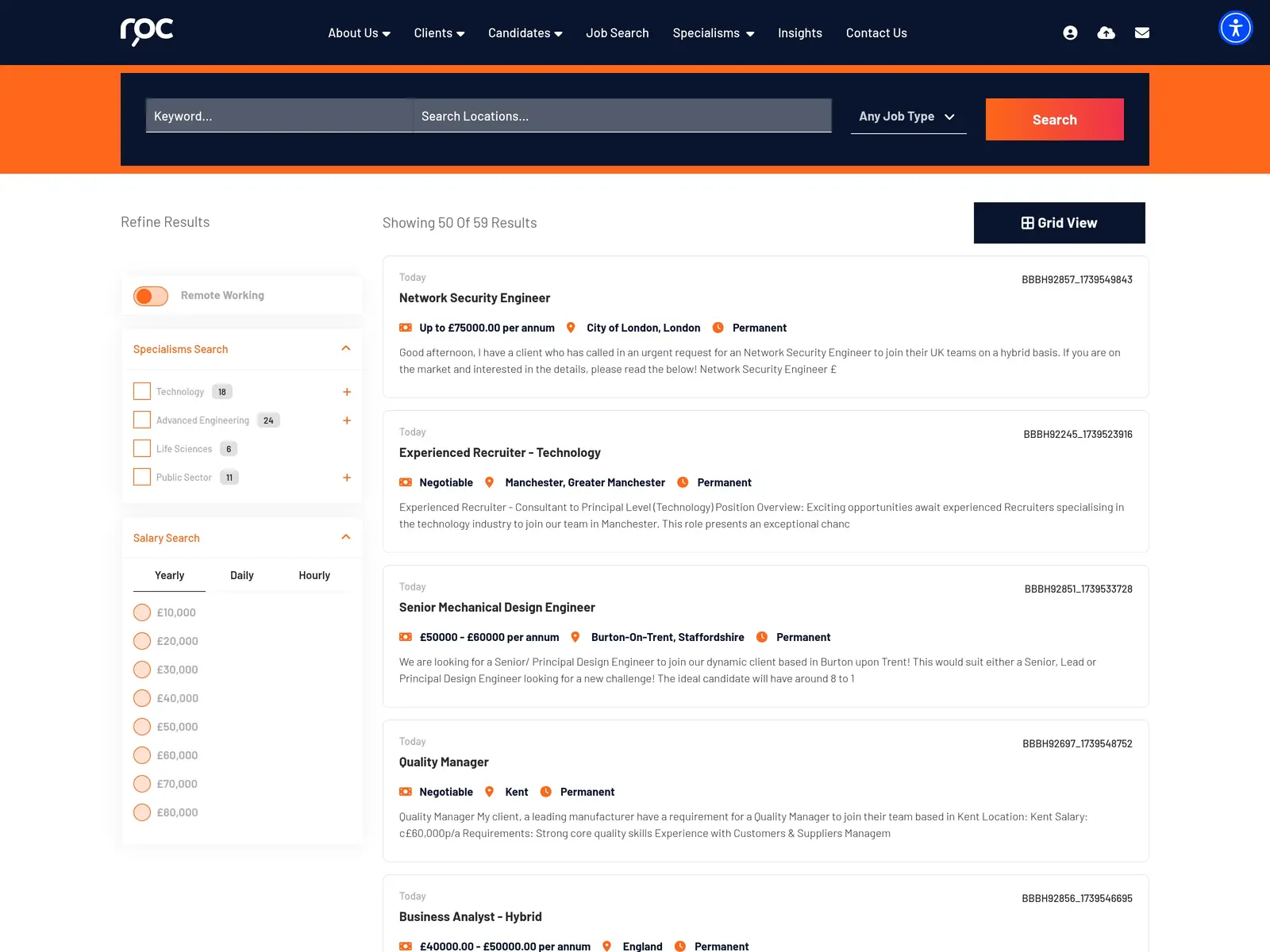Select the £60,000 salary radio

click(x=142, y=755)
